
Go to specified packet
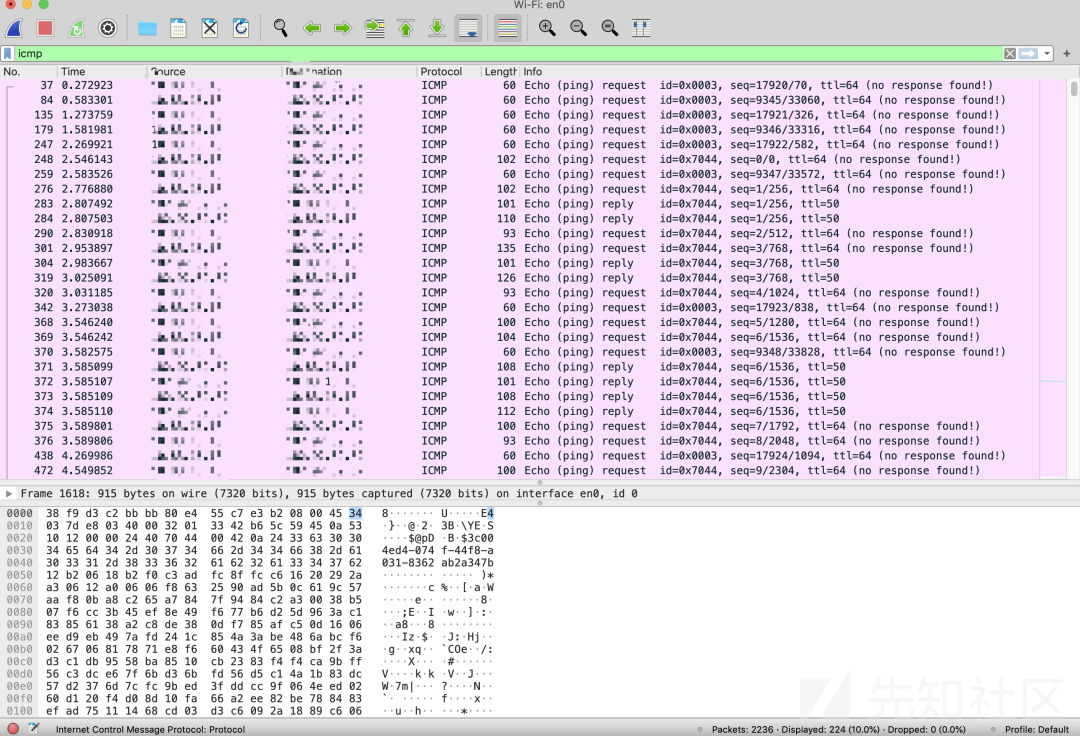[x=375, y=28]
